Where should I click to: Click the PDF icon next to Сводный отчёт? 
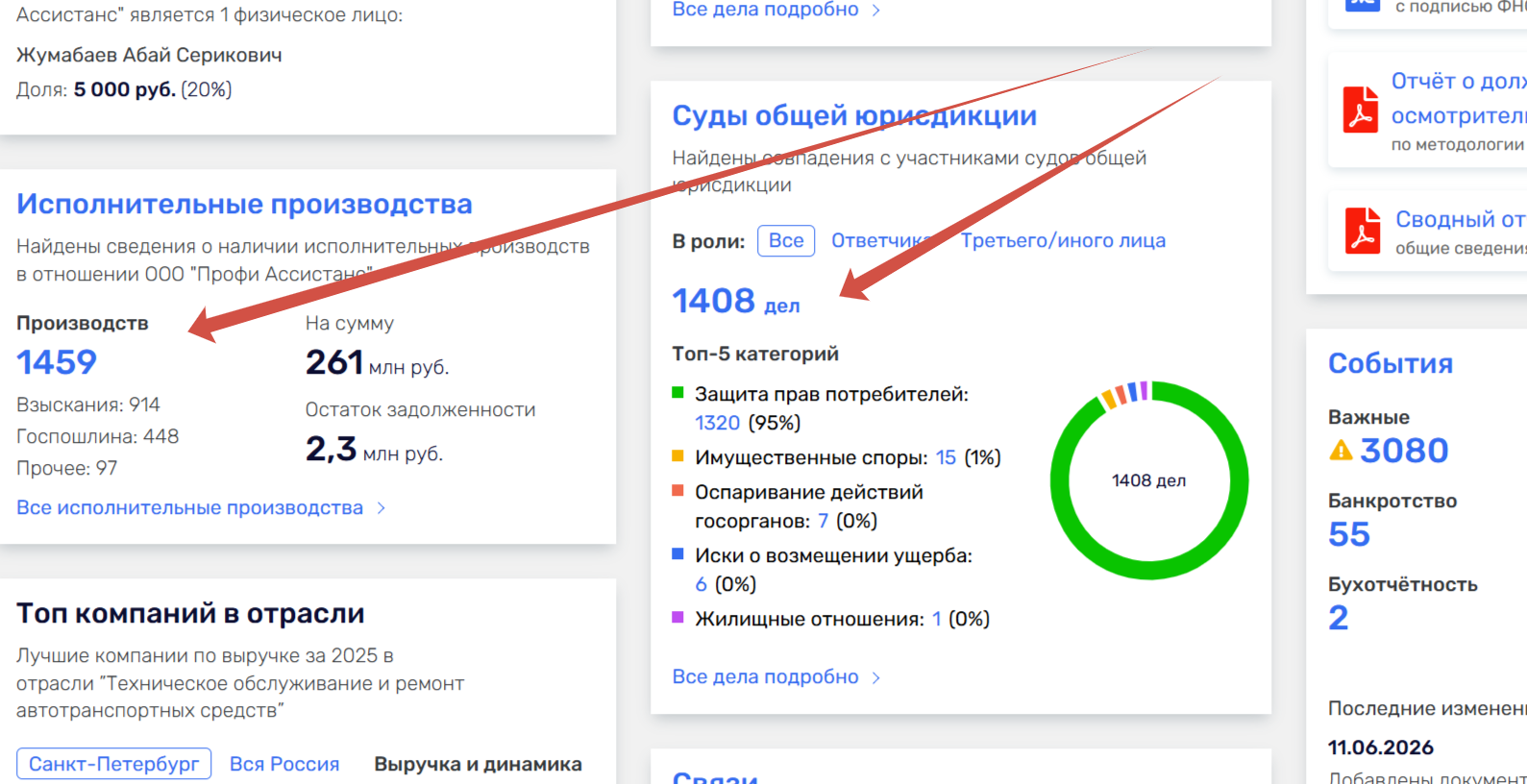coord(1362,231)
